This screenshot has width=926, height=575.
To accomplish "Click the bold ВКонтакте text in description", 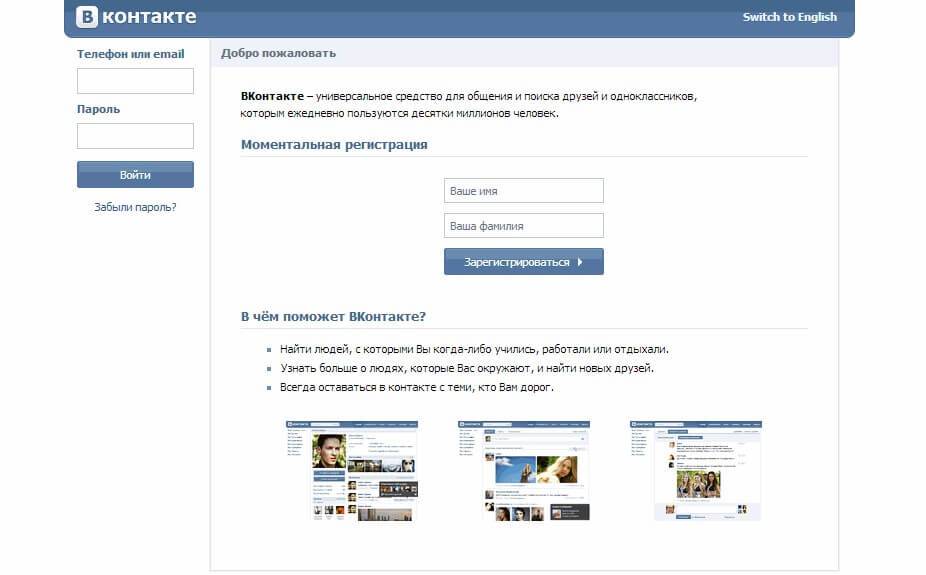I will (x=271, y=96).
